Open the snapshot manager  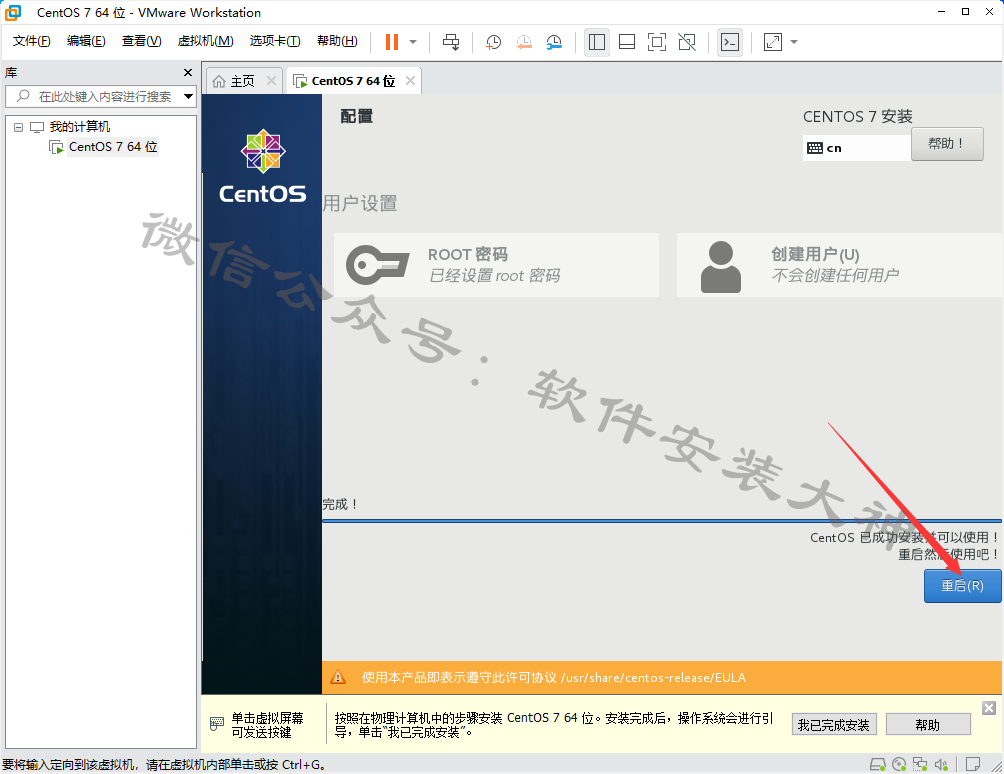coord(554,42)
